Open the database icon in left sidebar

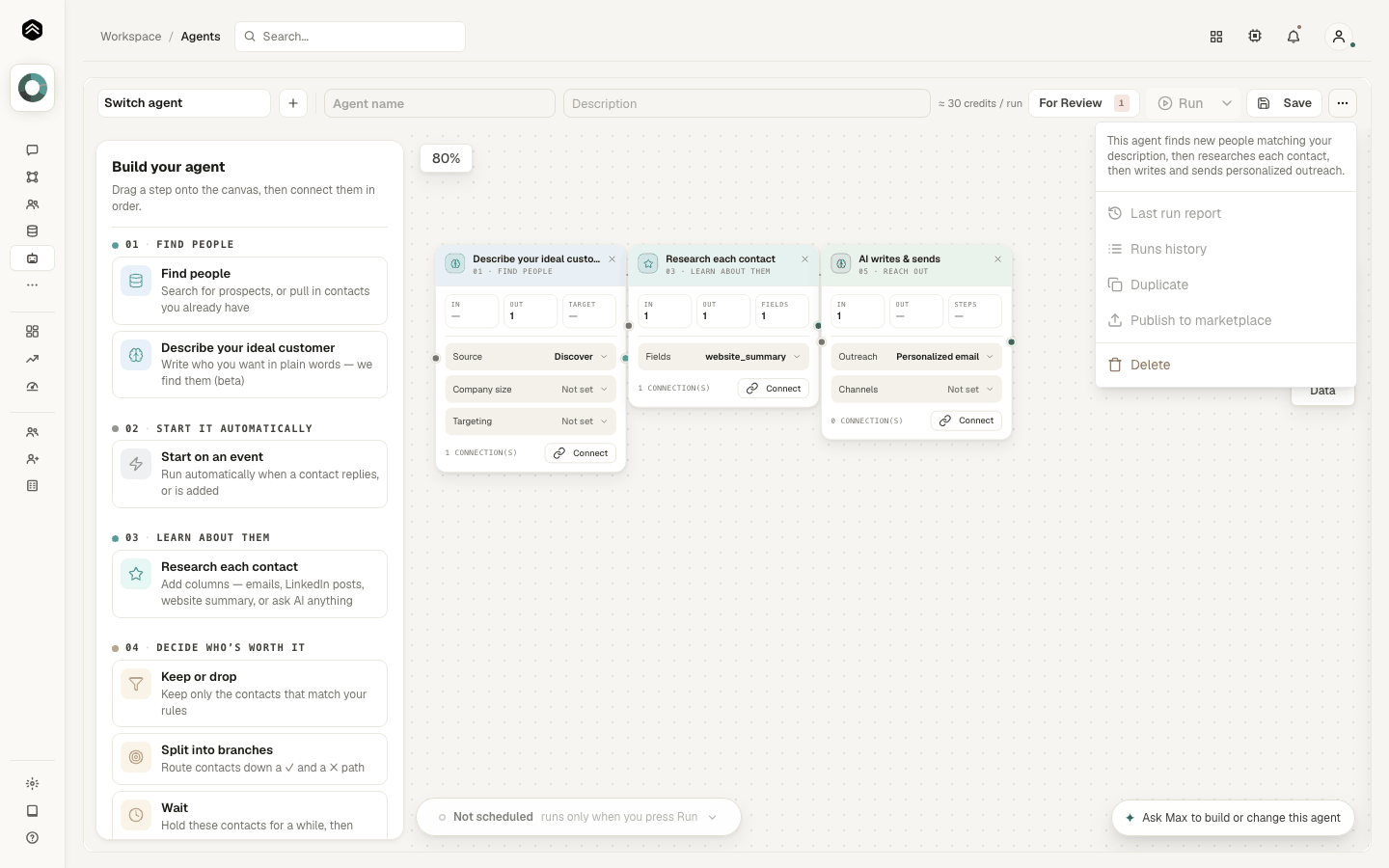coord(32,231)
